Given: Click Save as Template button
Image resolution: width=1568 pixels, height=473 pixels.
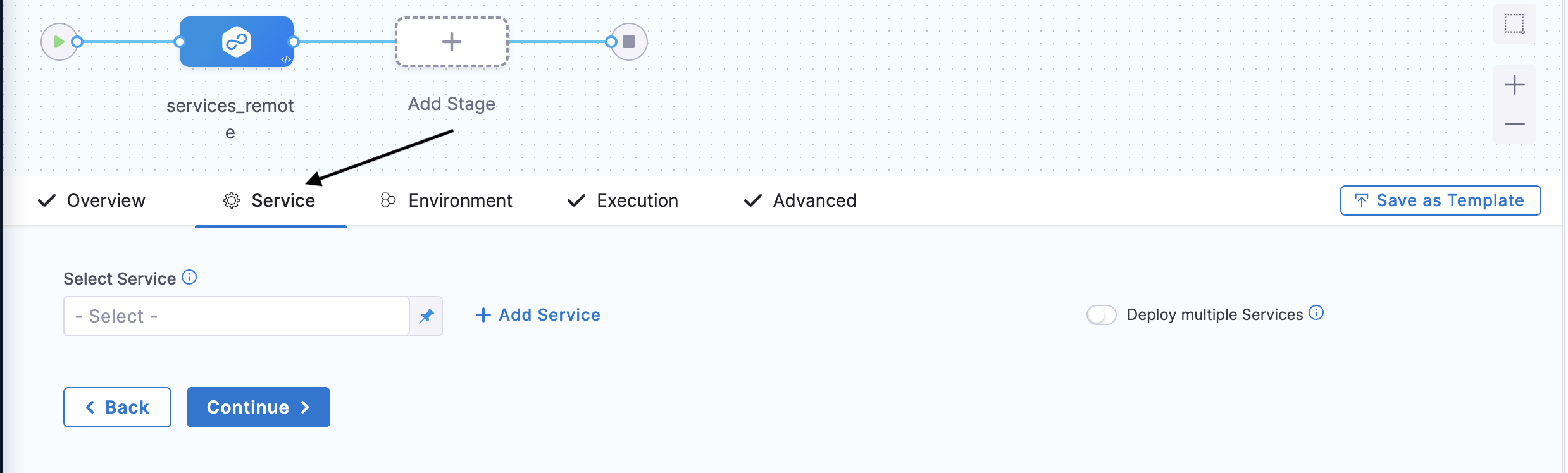Looking at the screenshot, I should pos(1440,200).
